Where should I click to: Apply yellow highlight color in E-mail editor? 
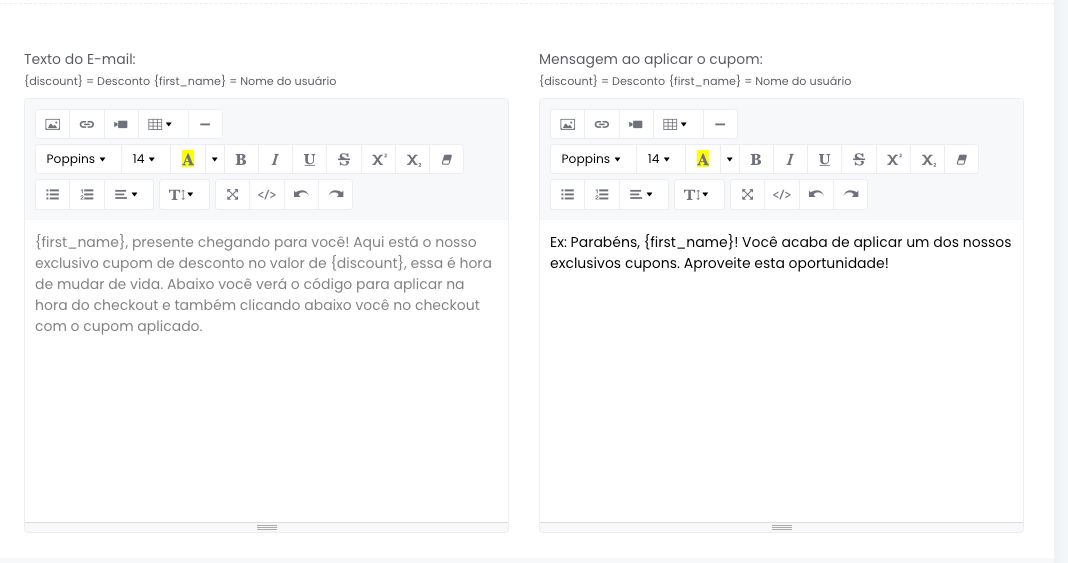point(188,159)
